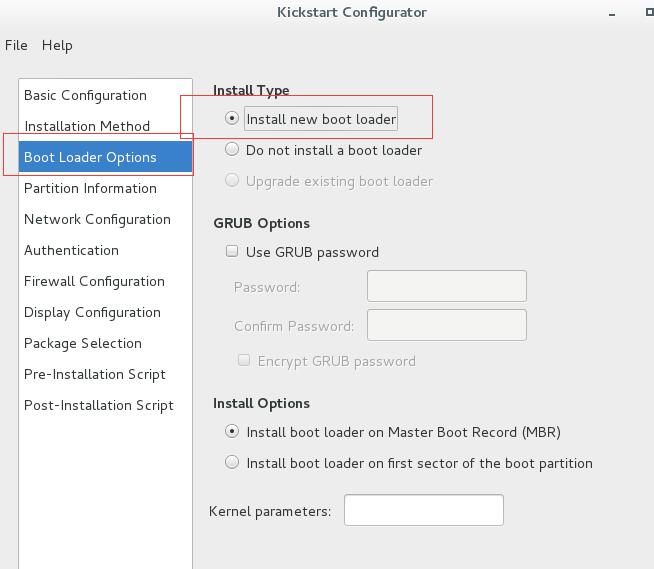Focus the GRUB Password field
This screenshot has height=569, width=654.
click(447, 286)
